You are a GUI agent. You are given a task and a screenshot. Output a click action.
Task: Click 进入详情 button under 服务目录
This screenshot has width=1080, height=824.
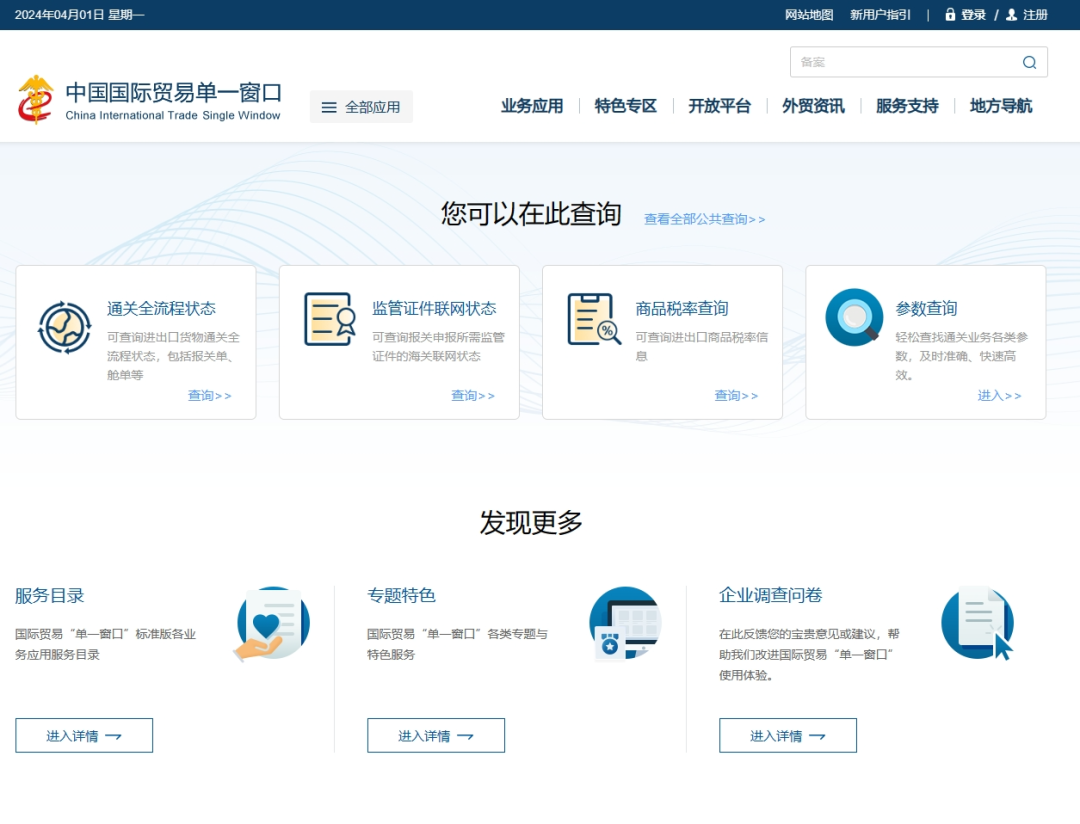pos(84,735)
